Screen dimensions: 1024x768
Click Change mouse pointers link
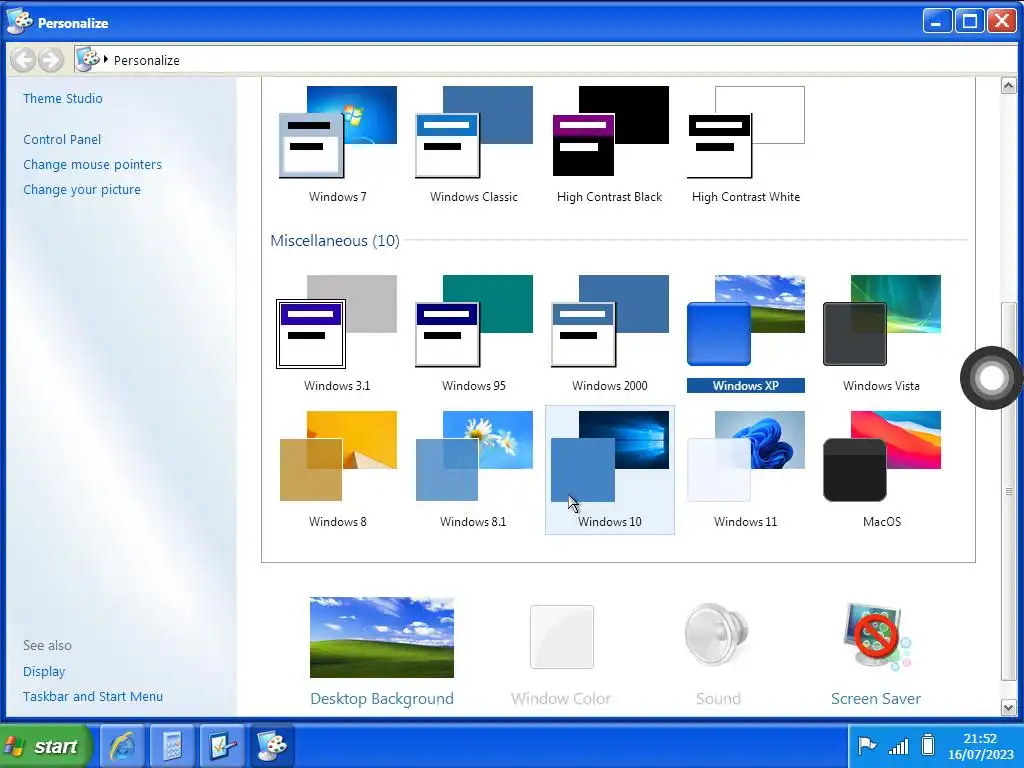point(92,165)
